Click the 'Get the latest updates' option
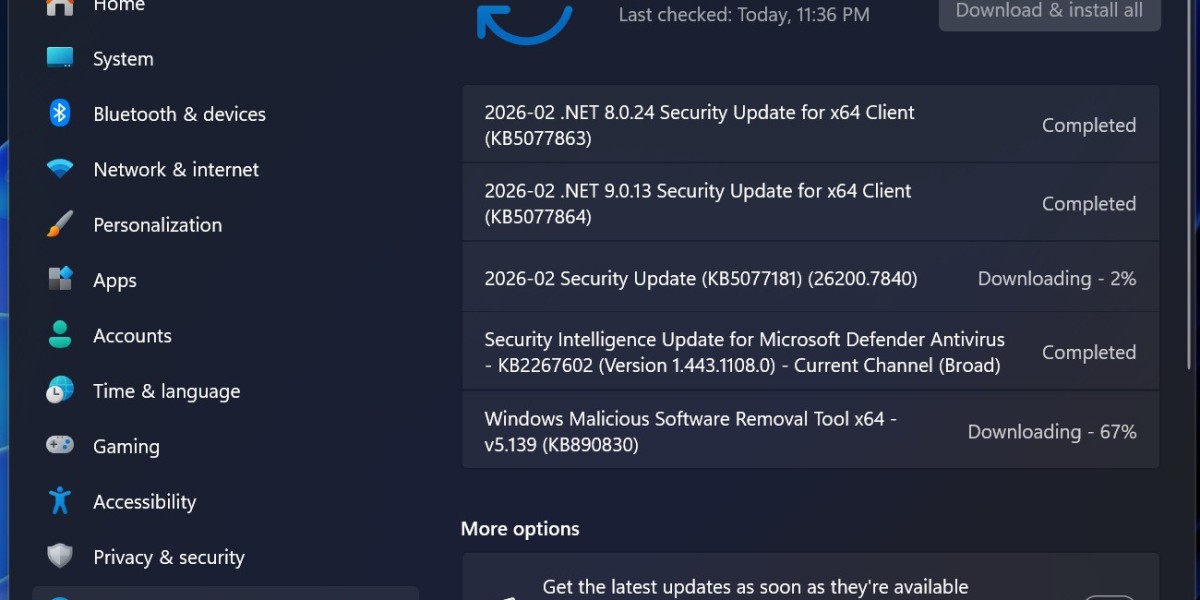 [755, 587]
